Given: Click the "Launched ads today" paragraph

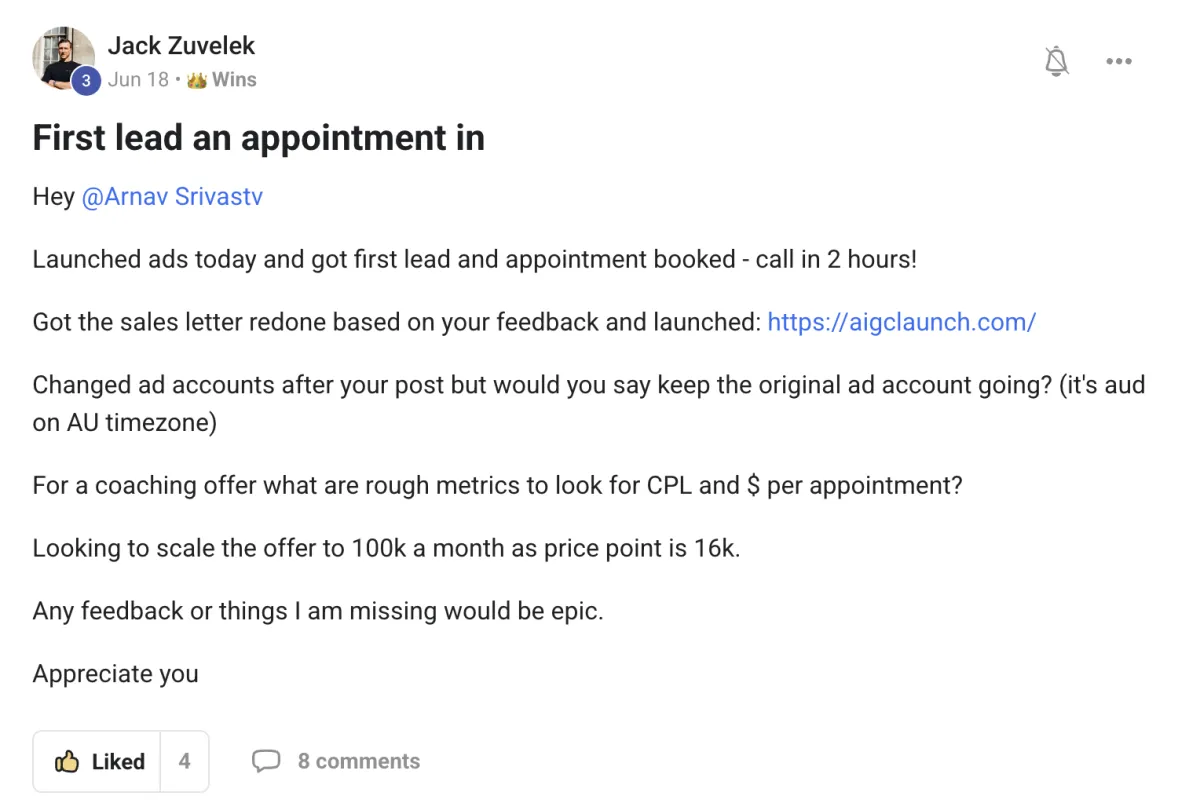Looking at the screenshot, I should click(x=474, y=260).
